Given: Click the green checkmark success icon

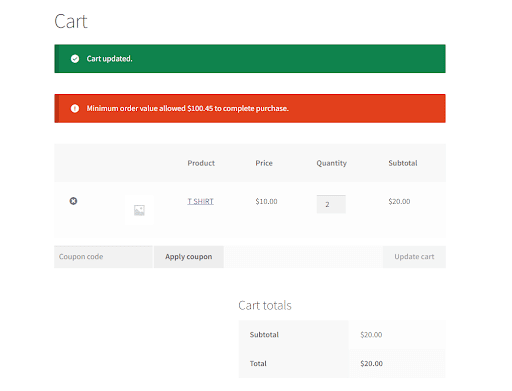Looking at the screenshot, I should coord(75,59).
